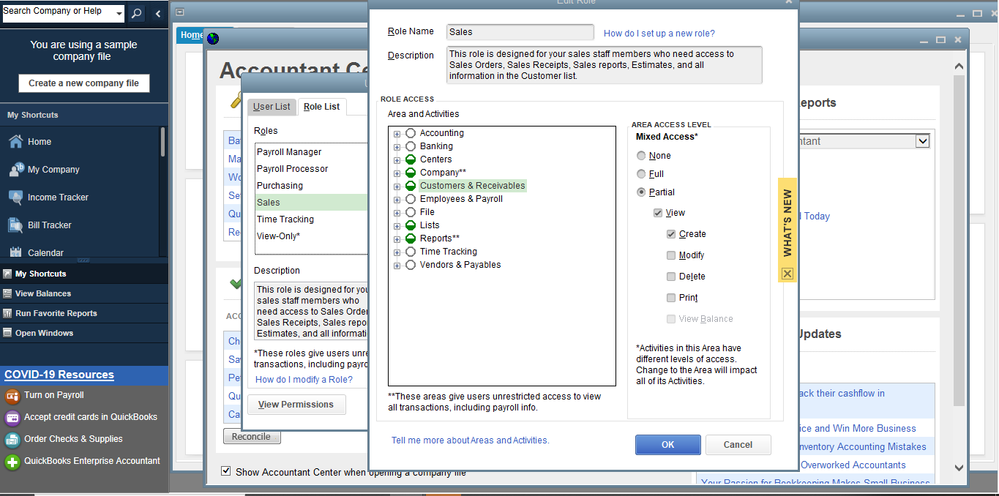Screen dimensions: 999x496
Task: Expand Customers & Receivables tree node
Action: (x=397, y=187)
